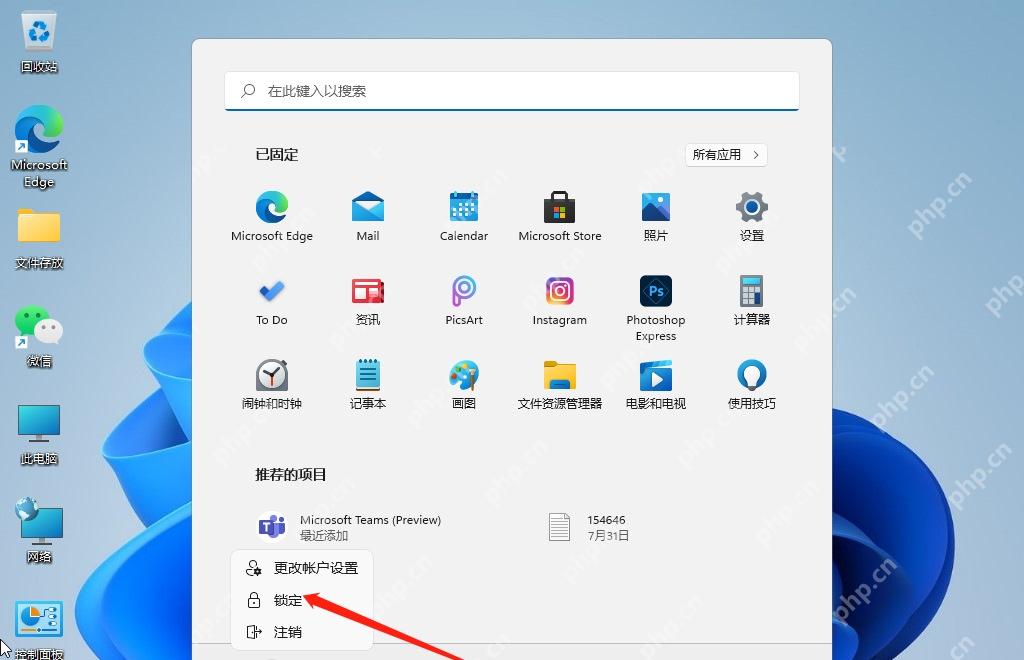Viewport: 1024px width, 660px height.
Task: Launch Photoshop Express
Action: (x=656, y=308)
